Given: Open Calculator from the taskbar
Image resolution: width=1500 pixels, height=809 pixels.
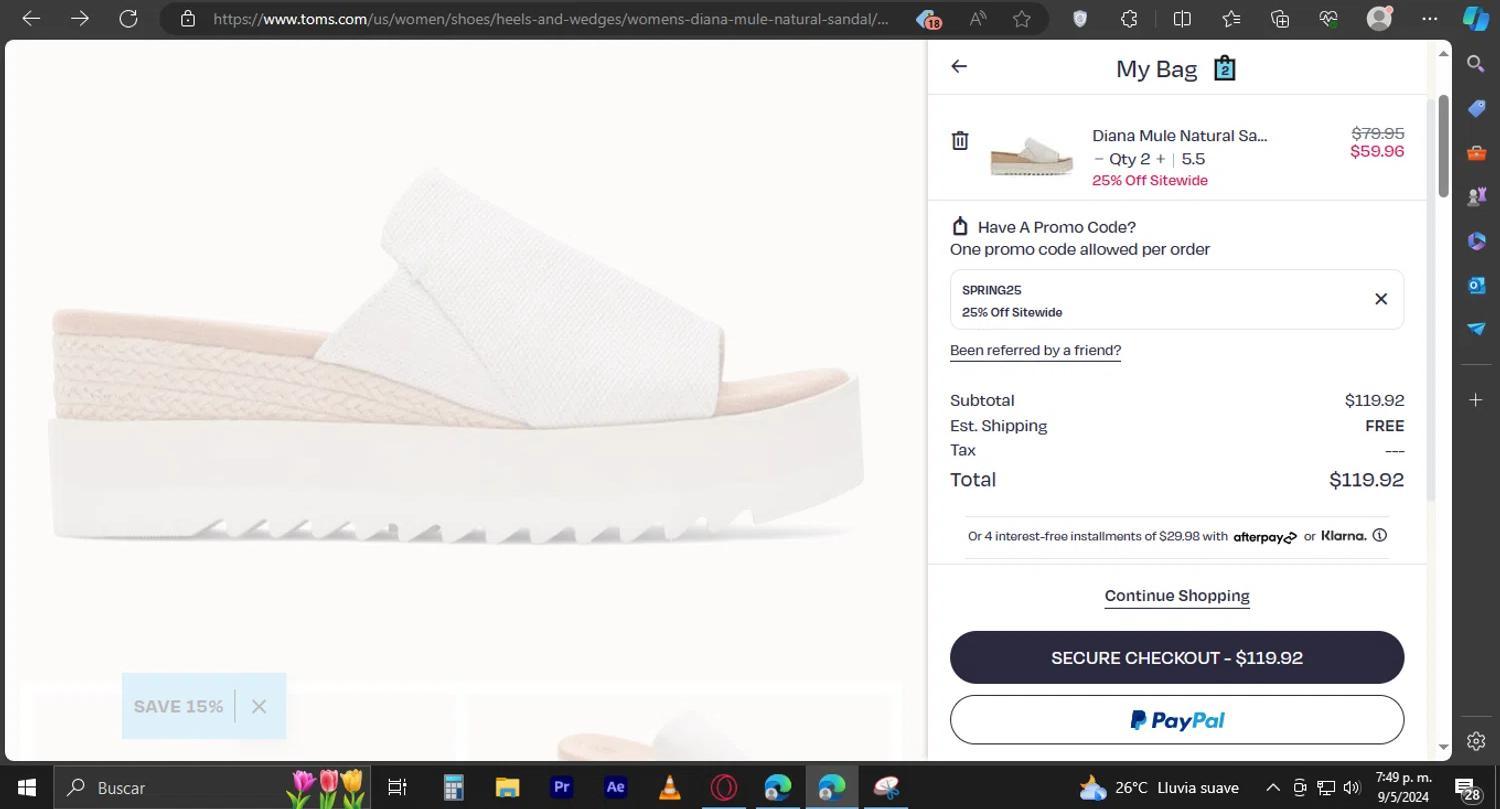Looking at the screenshot, I should 453,787.
